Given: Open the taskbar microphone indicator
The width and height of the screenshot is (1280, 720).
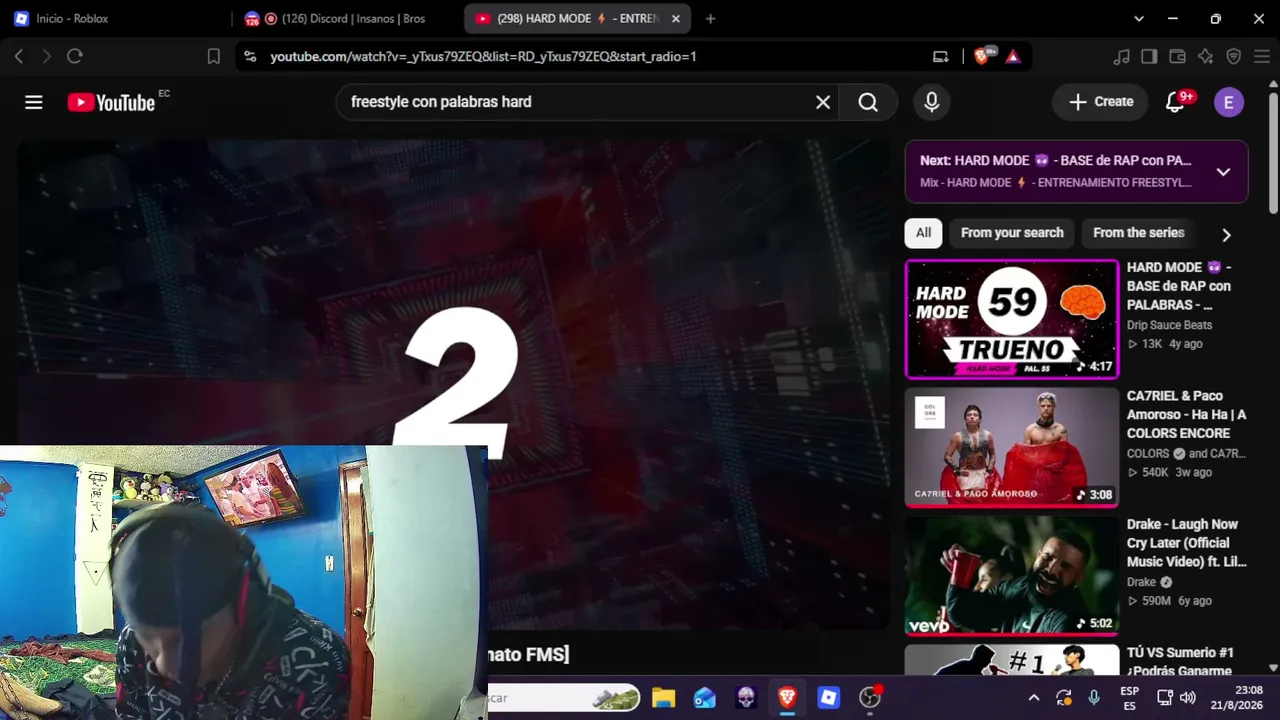Looking at the screenshot, I should (1094, 698).
